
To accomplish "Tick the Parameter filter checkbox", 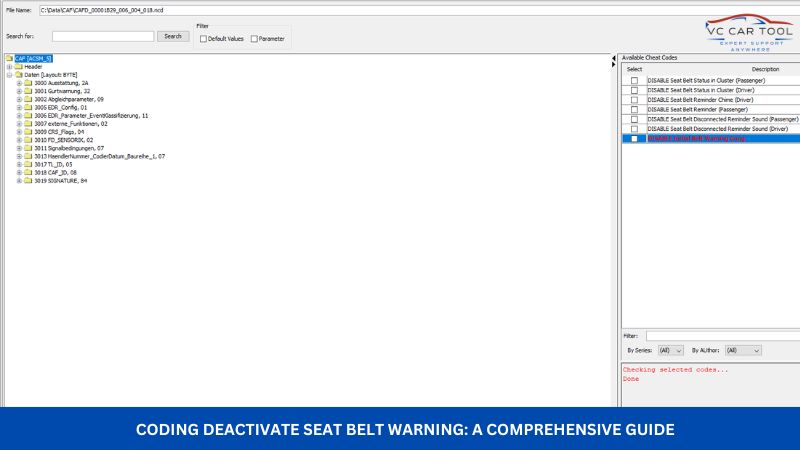I will click(254, 39).
